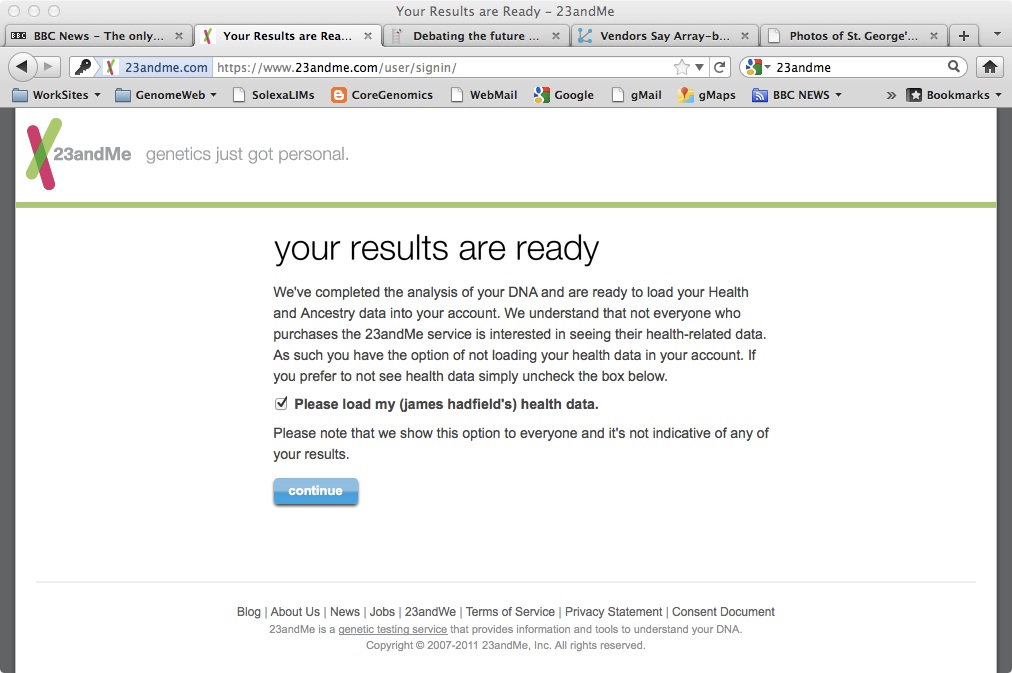Reload the page with the refresh icon
The width and height of the screenshot is (1012, 673).
(x=720, y=67)
